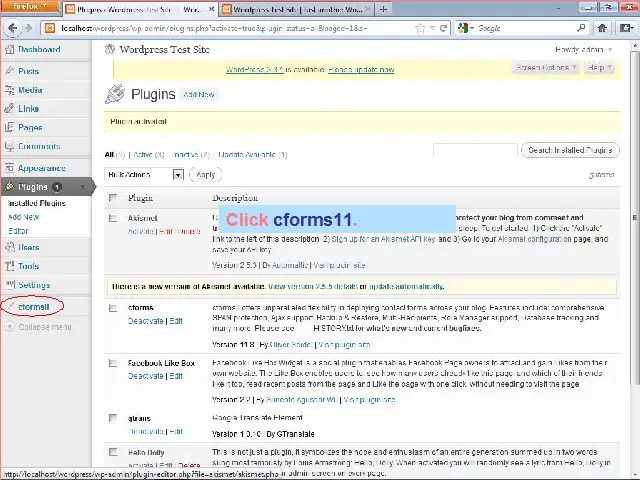Click the Appearance icon in sidebar

[9, 168]
